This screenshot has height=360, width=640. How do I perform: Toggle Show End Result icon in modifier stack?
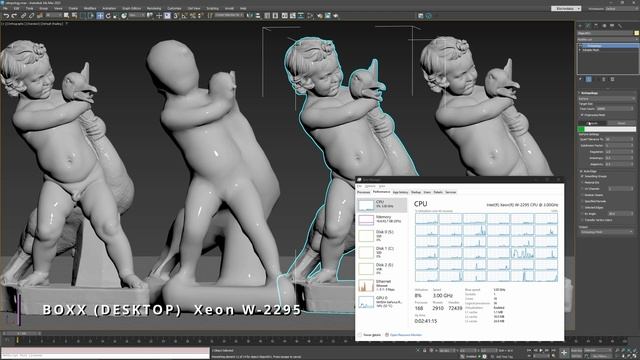[589, 79]
